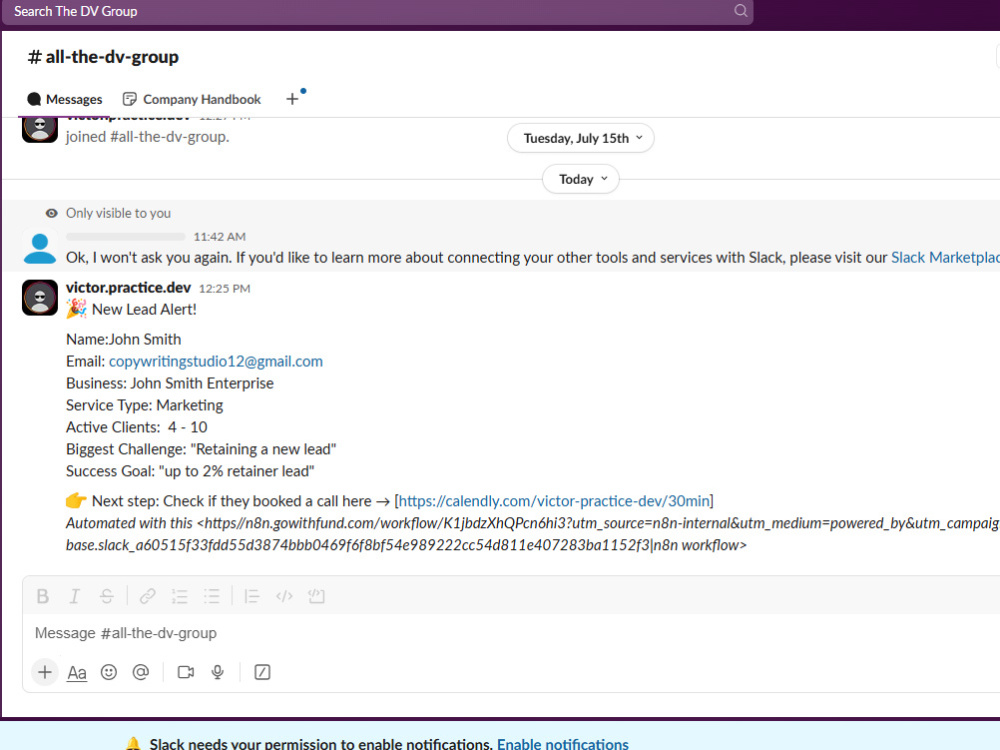Click the 'Biggest Challenge' line

pos(201,449)
